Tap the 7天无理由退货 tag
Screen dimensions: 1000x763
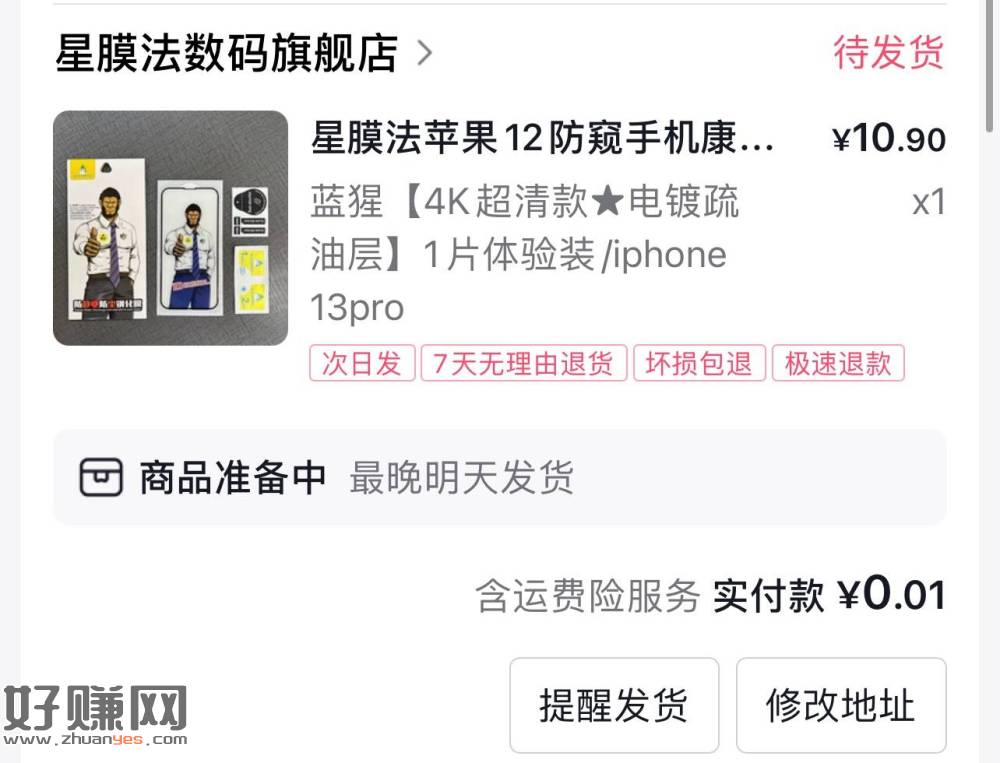(524, 364)
